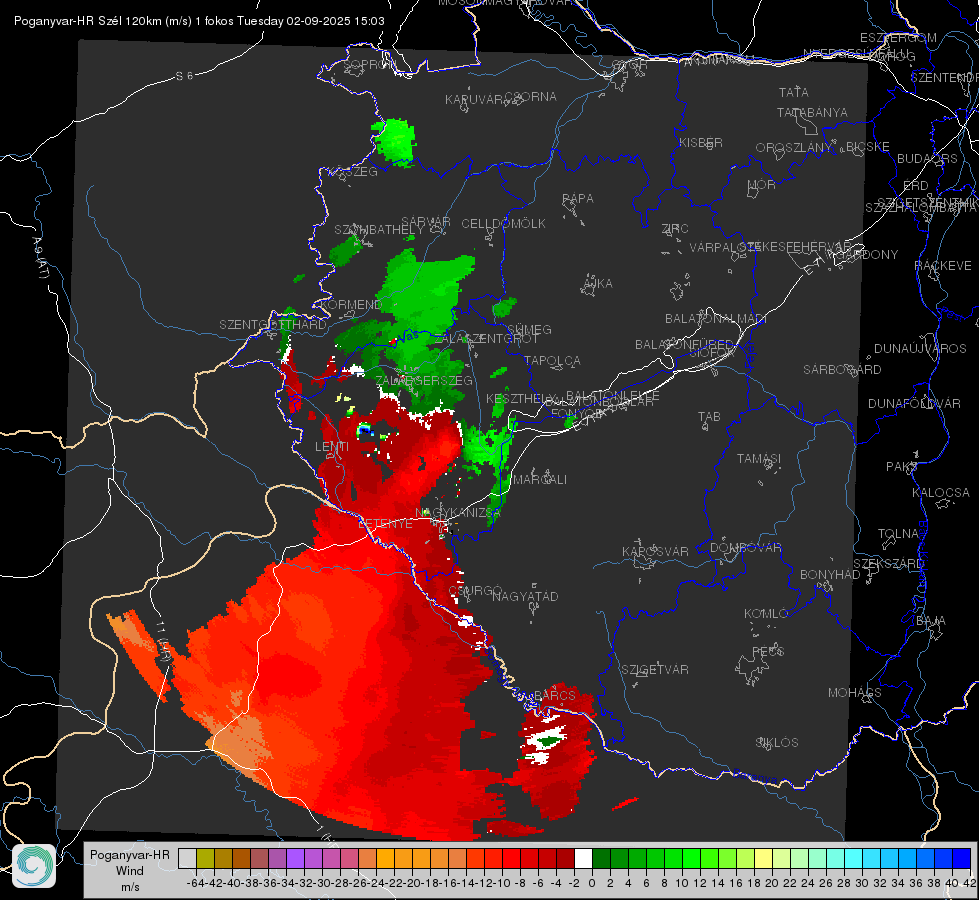Pick the gray first swatch of the legend

(187, 859)
